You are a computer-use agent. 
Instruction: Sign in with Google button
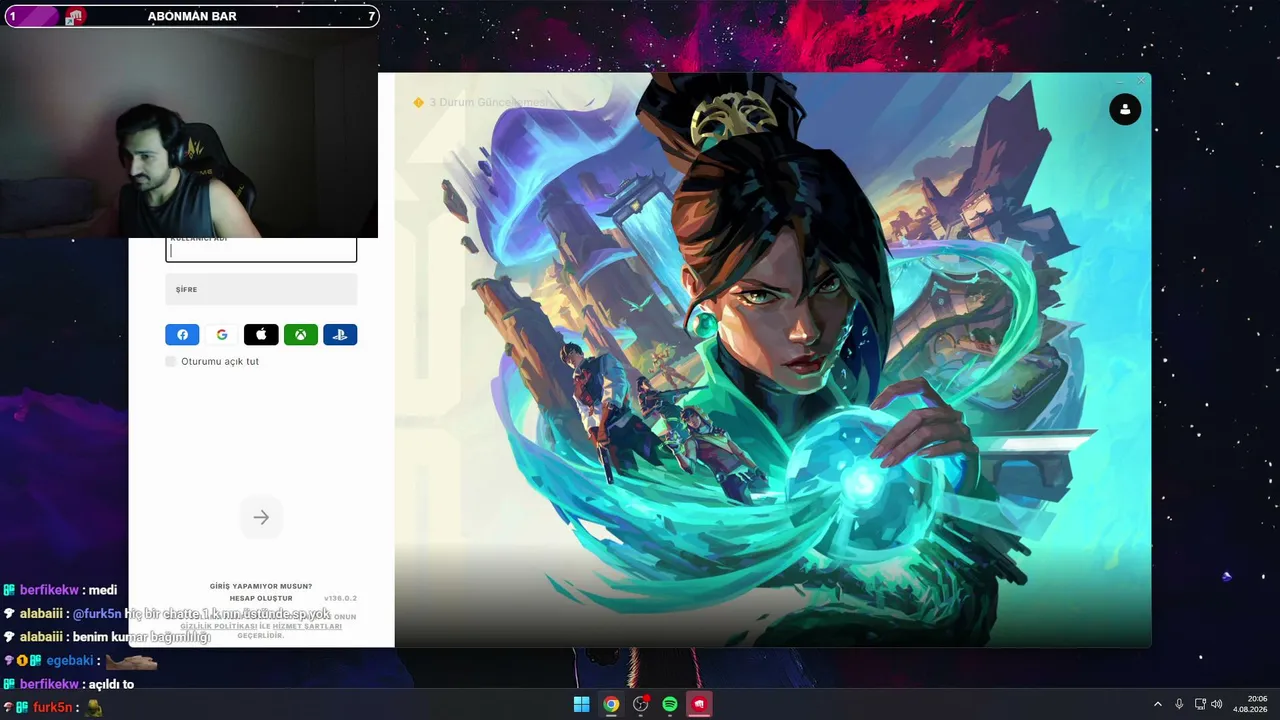click(x=222, y=335)
